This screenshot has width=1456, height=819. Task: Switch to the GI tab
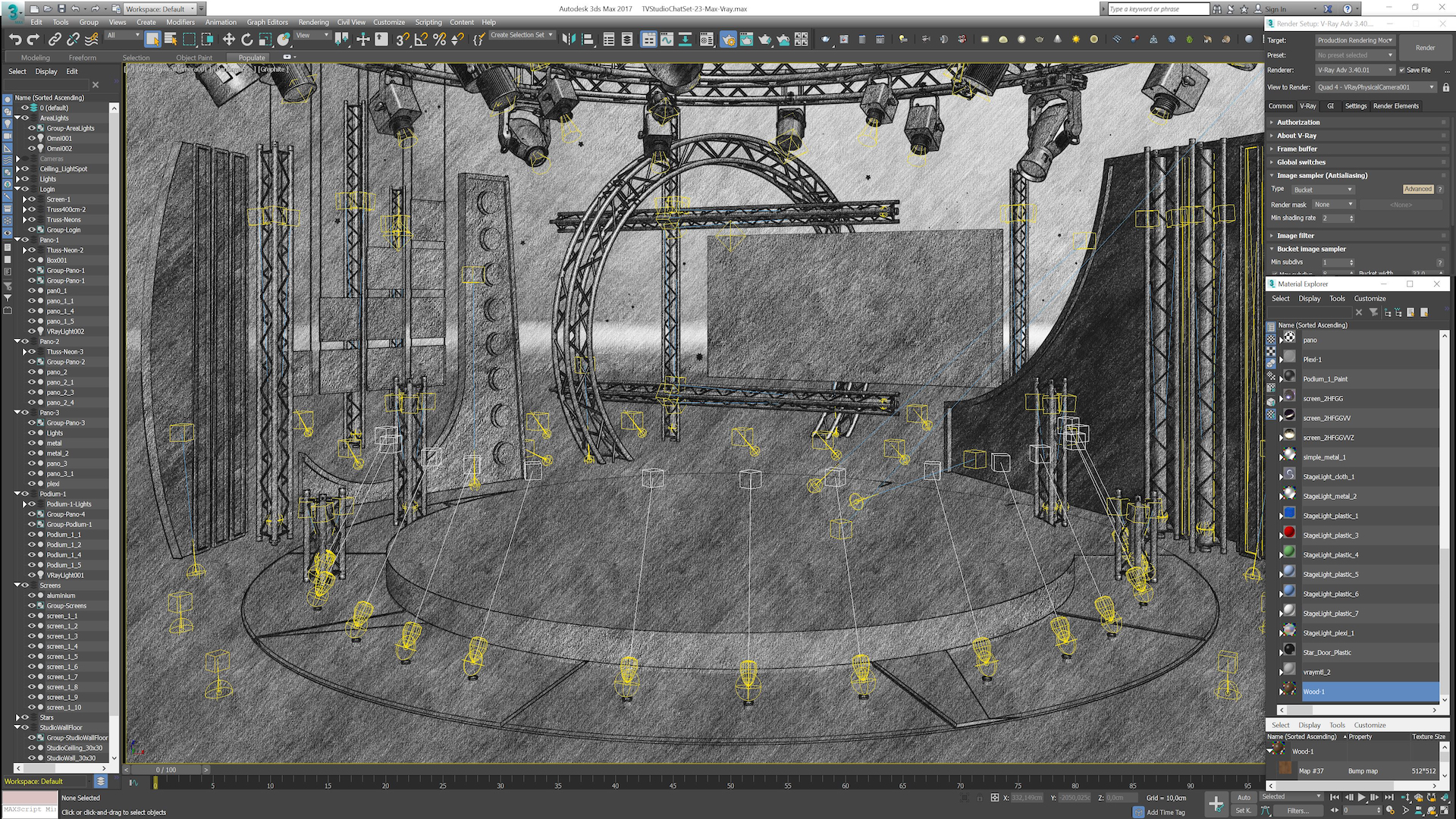pyautogui.click(x=1330, y=106)
